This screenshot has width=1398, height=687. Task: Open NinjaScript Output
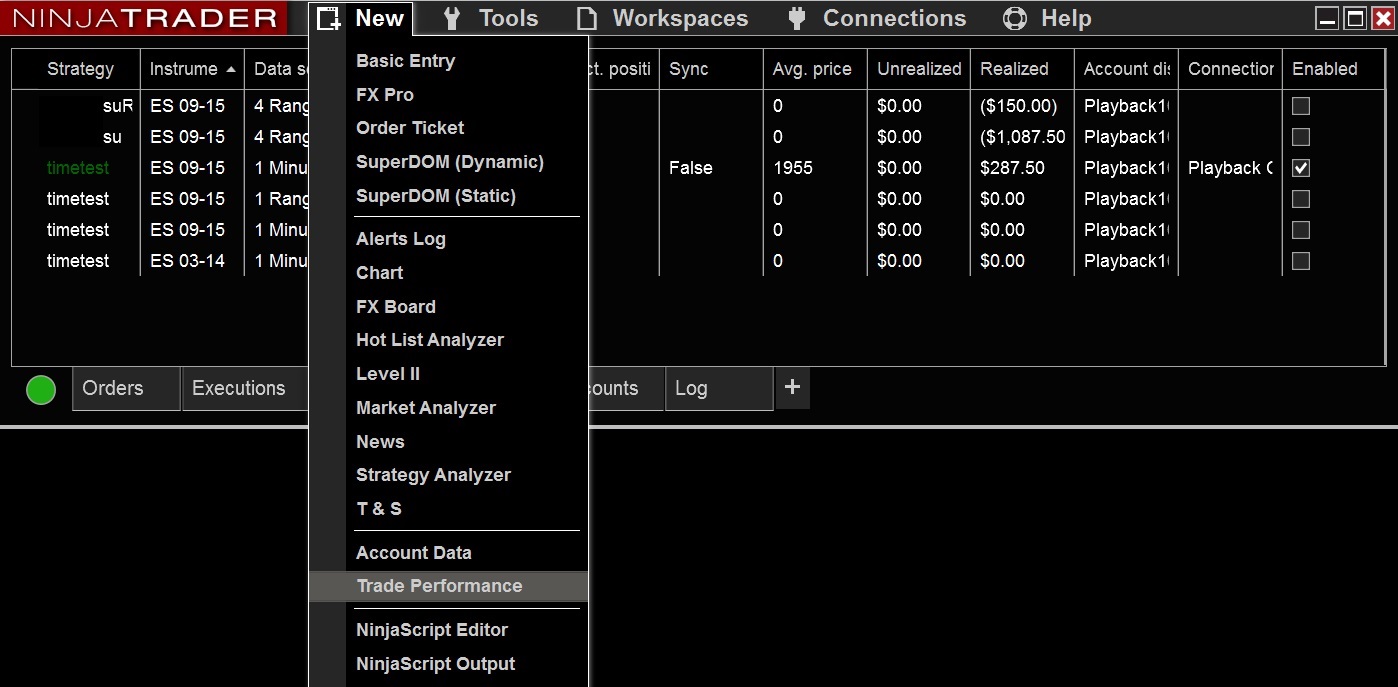point(435,664)
